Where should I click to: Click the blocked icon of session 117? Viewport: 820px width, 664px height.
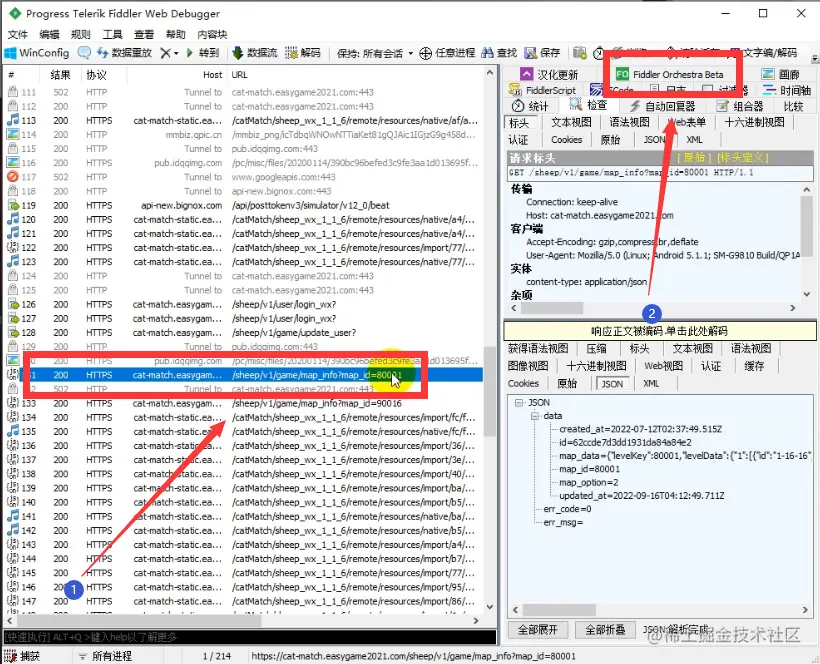point(13,177)
